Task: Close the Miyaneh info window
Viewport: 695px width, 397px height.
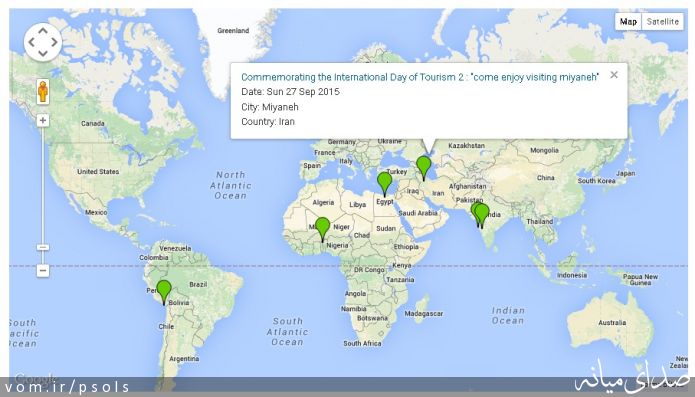Action: pos(614,75)
